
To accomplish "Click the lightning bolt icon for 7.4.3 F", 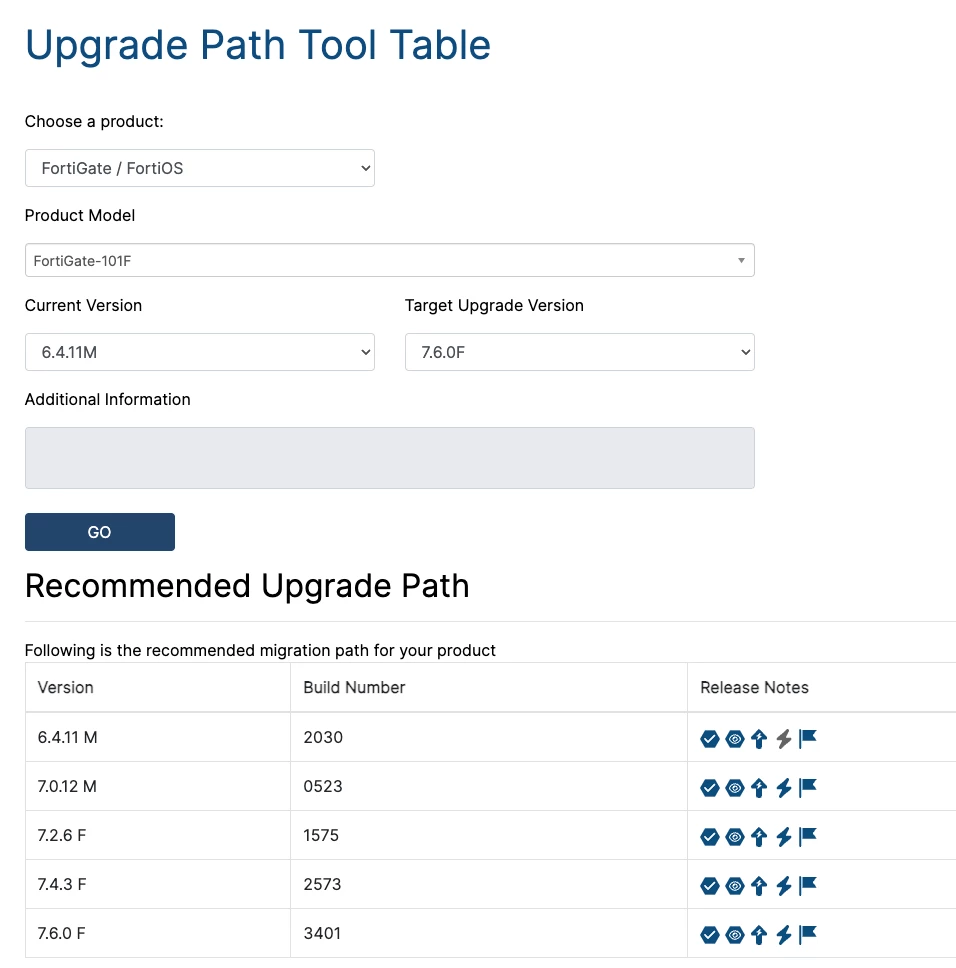I will [x=784, y=886].
